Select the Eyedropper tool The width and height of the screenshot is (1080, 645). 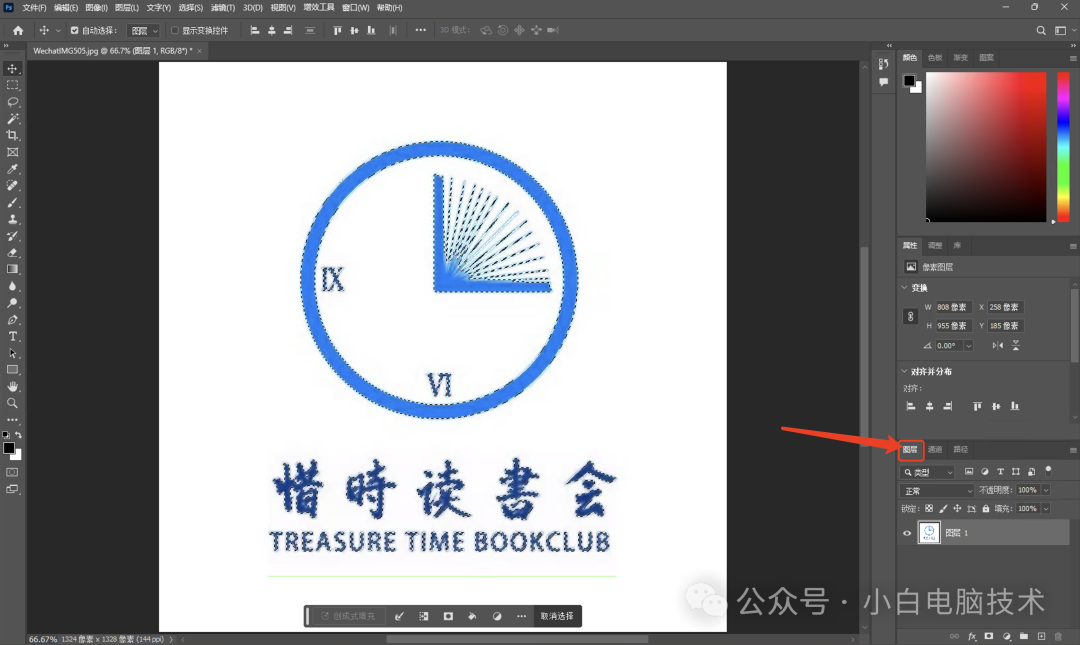[12, 169]
